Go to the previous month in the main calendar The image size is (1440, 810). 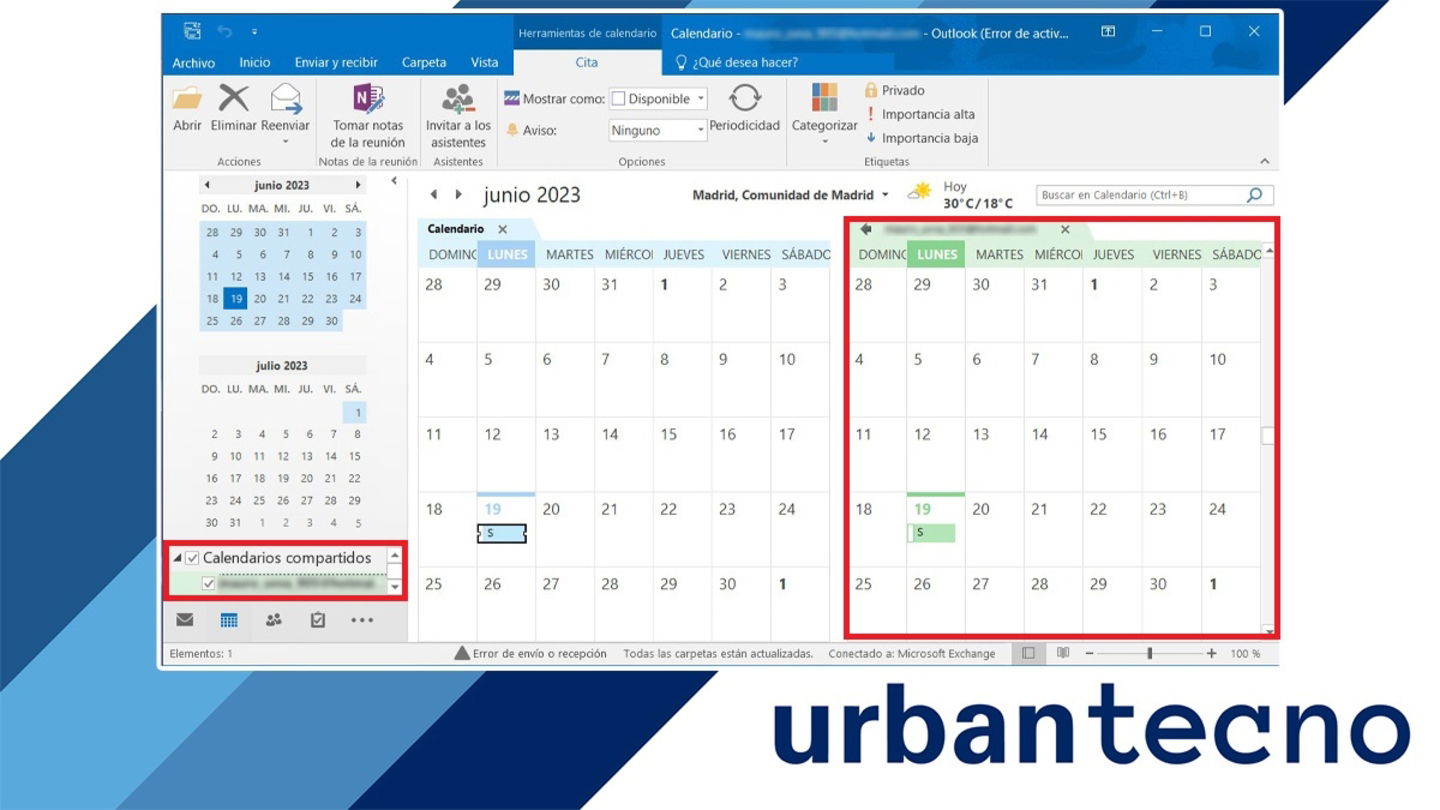(x=434, y=195)
